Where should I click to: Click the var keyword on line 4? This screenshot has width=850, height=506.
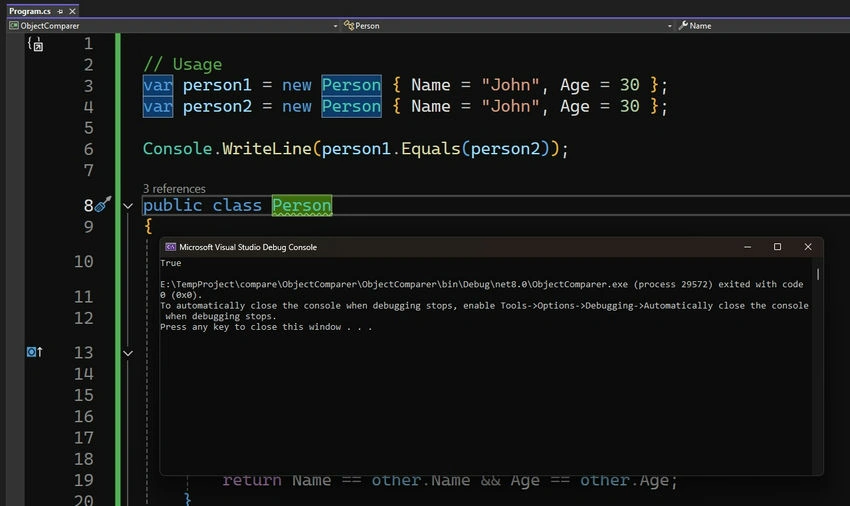tap(158, 106)
